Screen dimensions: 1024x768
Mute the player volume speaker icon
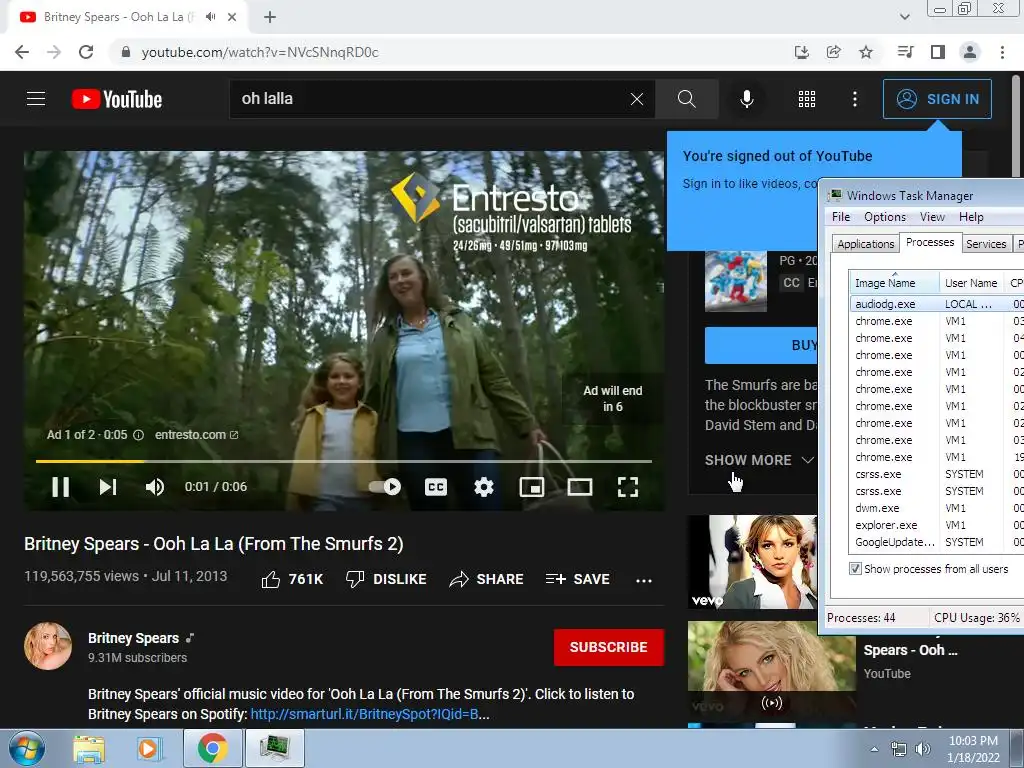click(155, 487)
